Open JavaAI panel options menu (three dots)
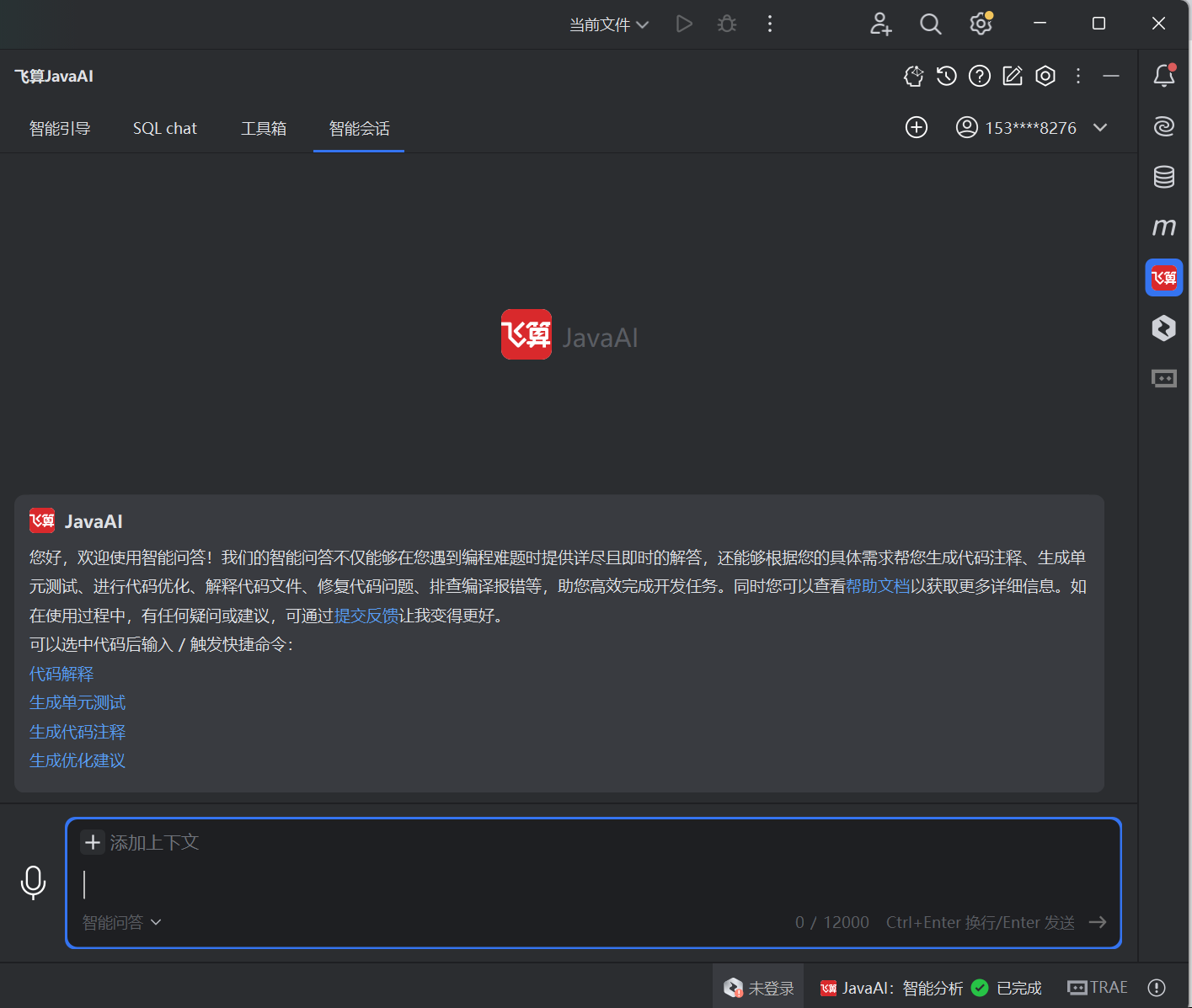Image resolution: width=1192 pixels, height=1008 pixels. click(x=1078, y=77)
